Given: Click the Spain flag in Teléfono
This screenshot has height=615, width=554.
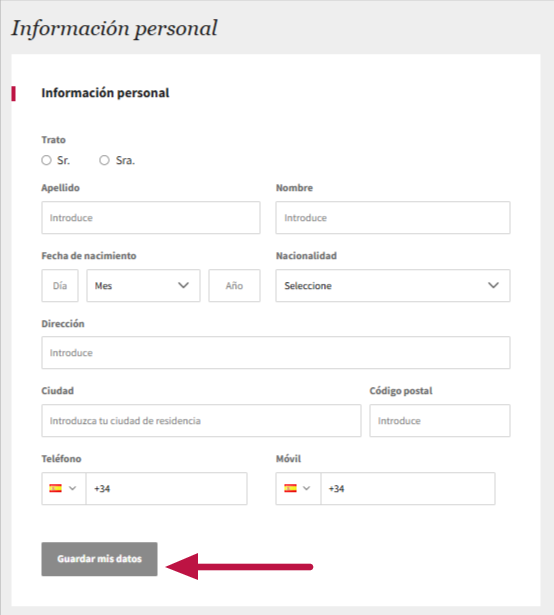Looking at the screenshot, I should pyautogui.click(x=55, y=488).
